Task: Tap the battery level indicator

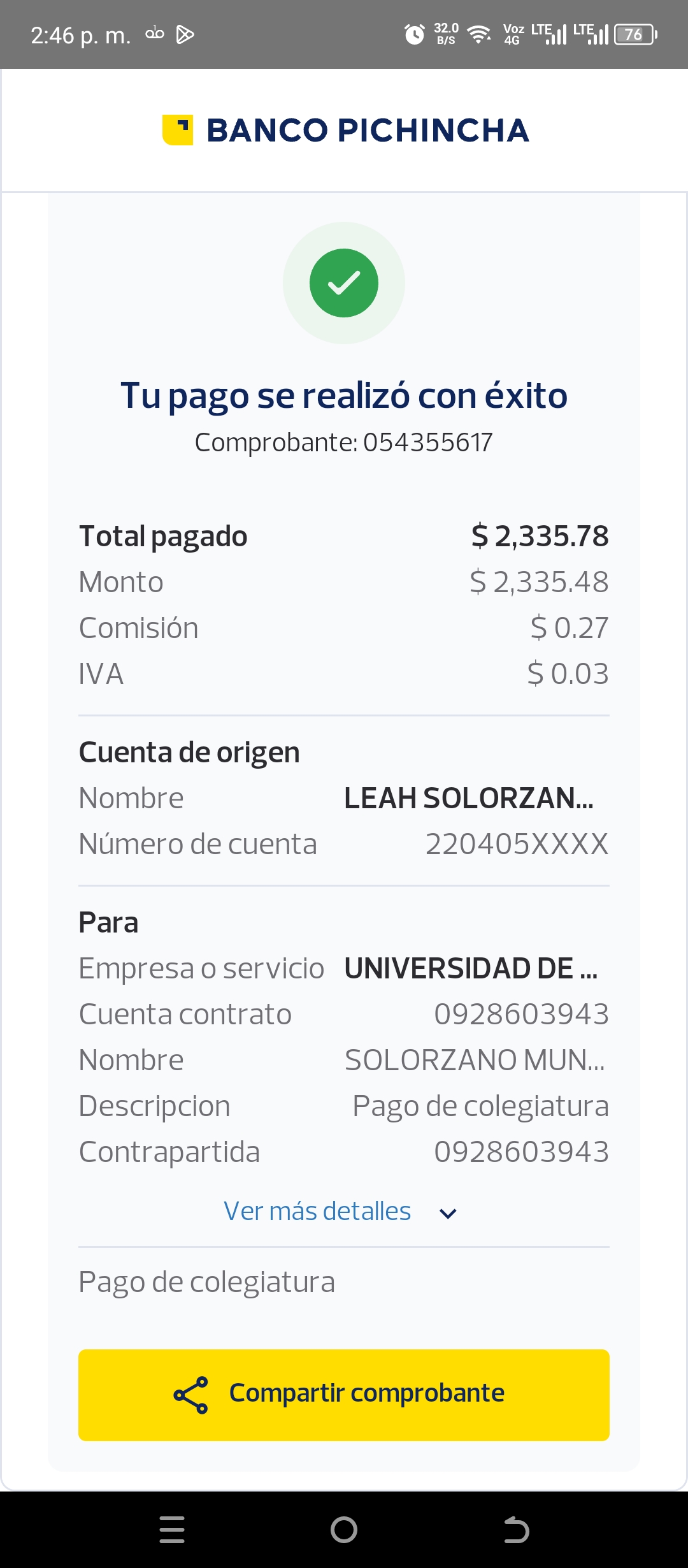Action: 635,34
